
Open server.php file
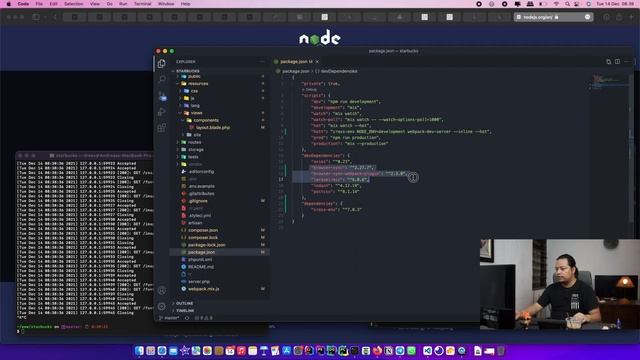click(x=199, y=282)
